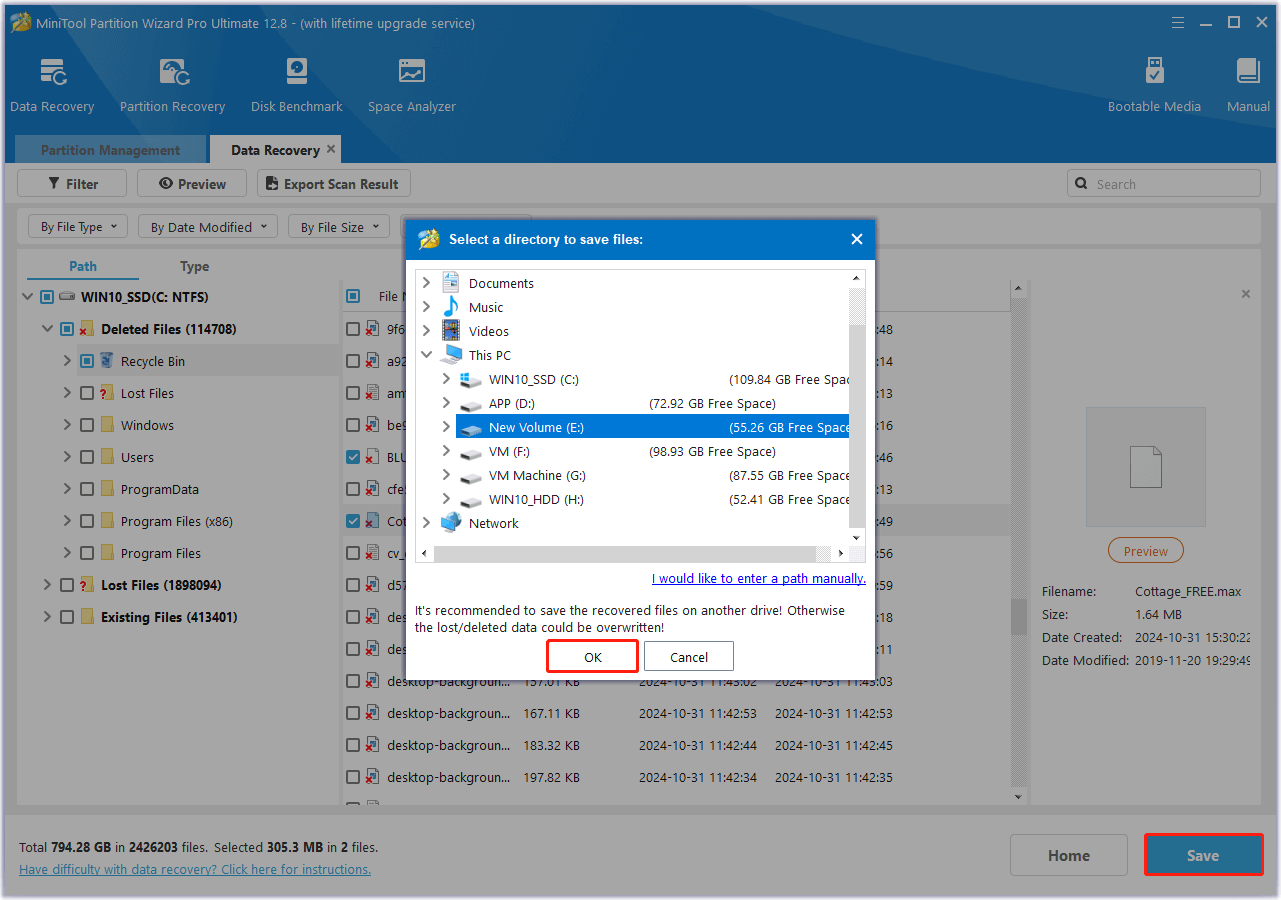Click the 'Have difficulty with data recovery' link

click(x=195, y=869)
